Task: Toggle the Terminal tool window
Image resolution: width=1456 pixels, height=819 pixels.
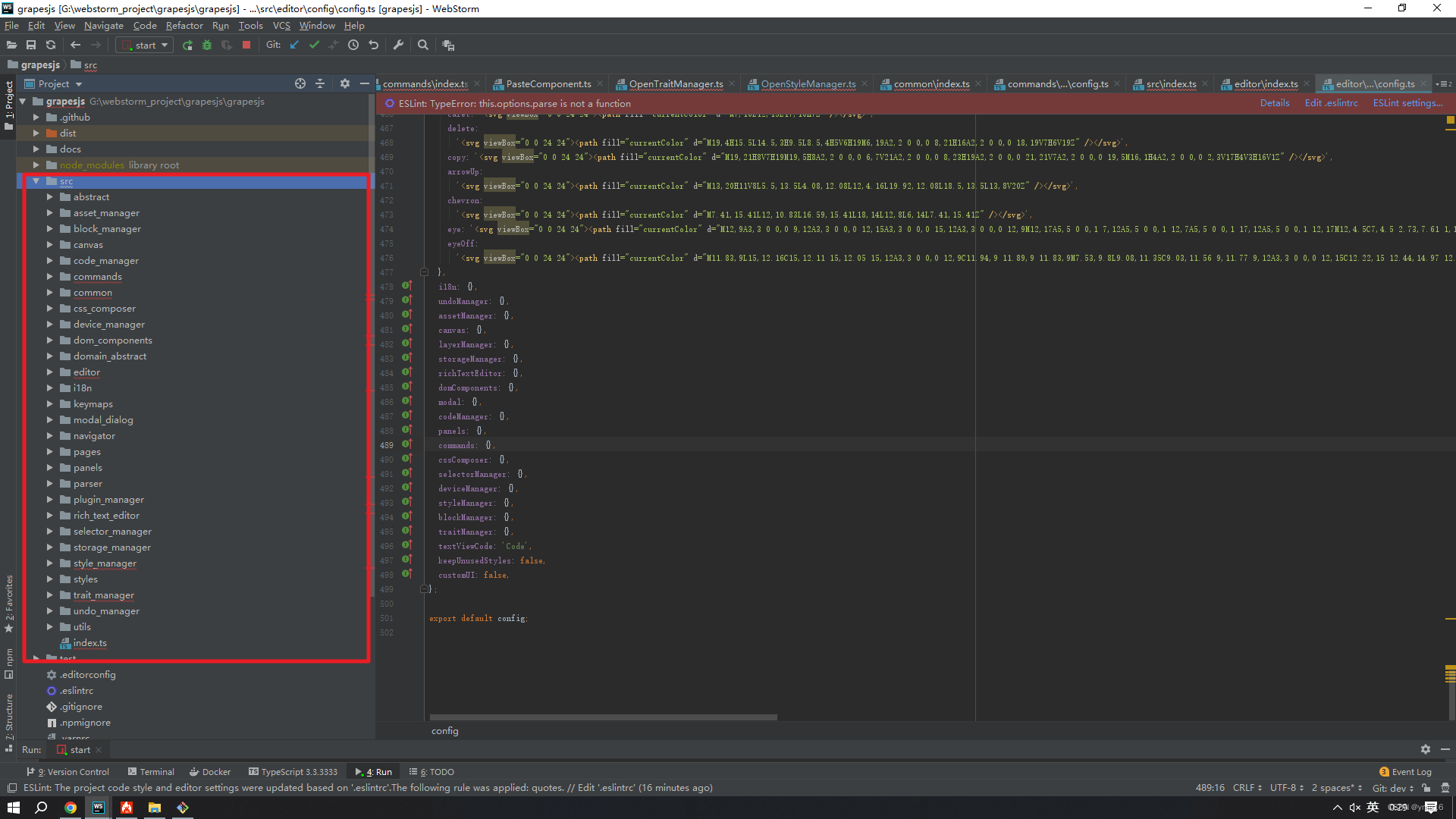Action: [151, 772]
